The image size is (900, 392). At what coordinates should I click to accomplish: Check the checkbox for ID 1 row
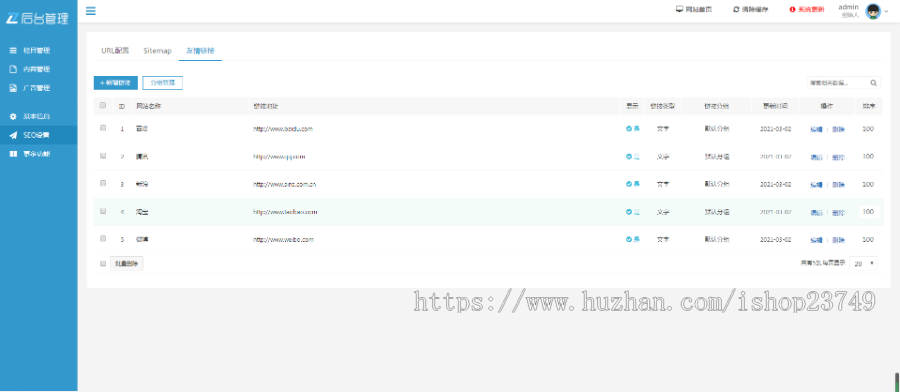103,128
